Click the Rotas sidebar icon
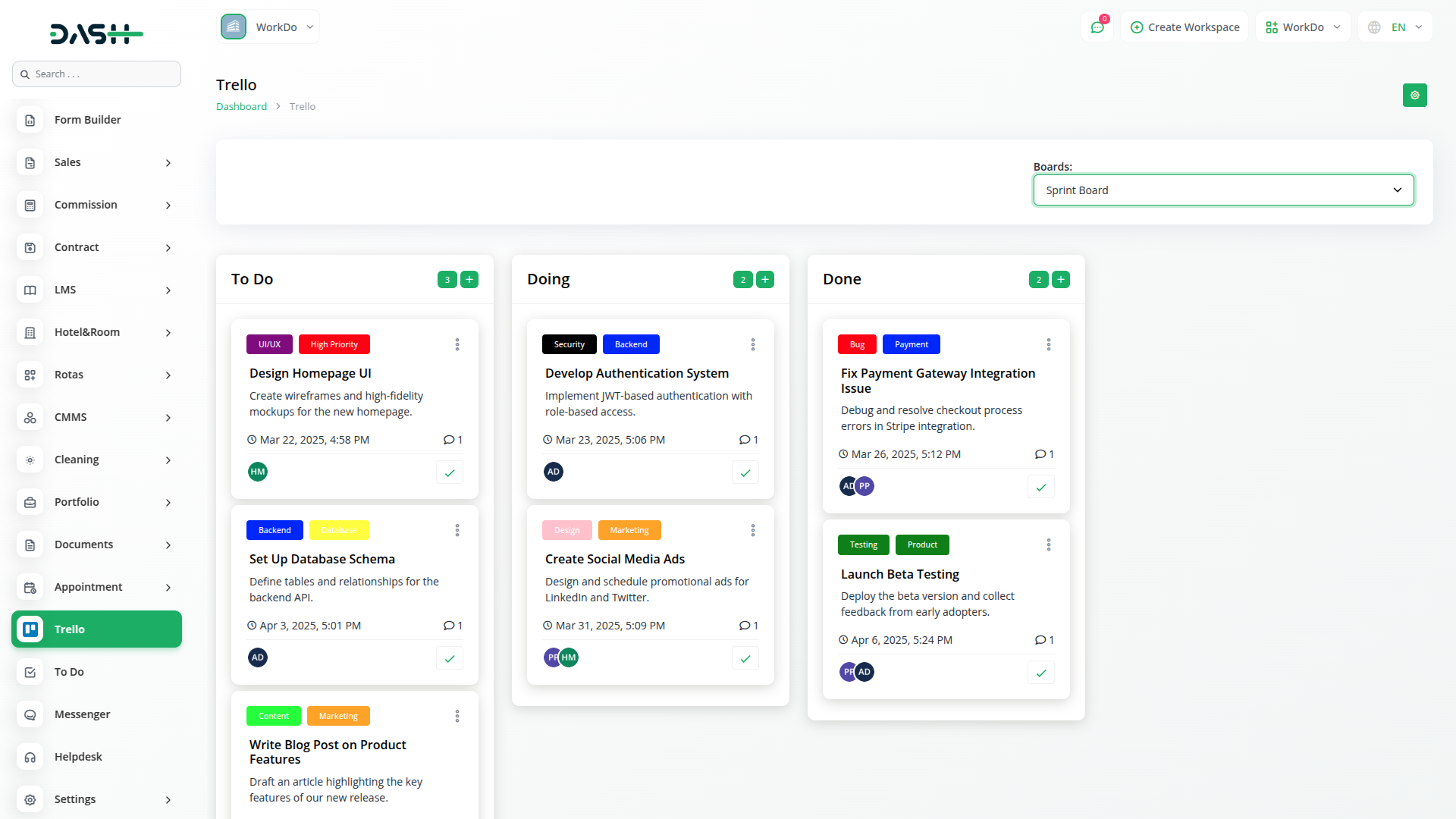The width and height of the screenshot is (1456, 819). point(30,375)
